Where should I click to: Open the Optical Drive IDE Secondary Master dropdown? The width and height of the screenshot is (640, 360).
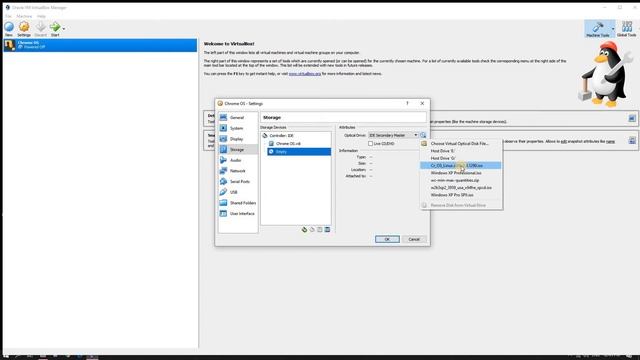pyautogui.click(x=393, y=135)
